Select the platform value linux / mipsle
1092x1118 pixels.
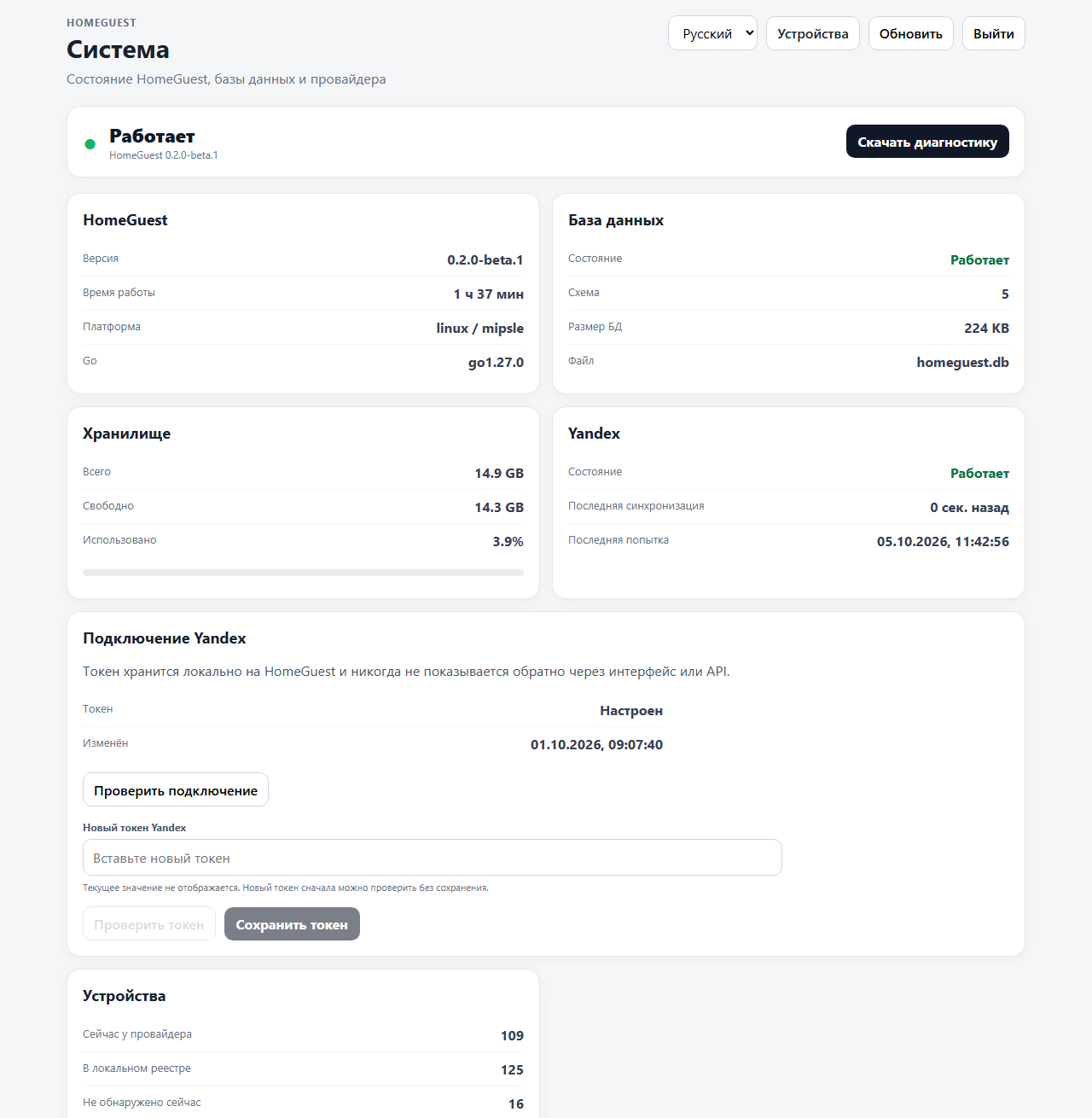pos(480,329)
